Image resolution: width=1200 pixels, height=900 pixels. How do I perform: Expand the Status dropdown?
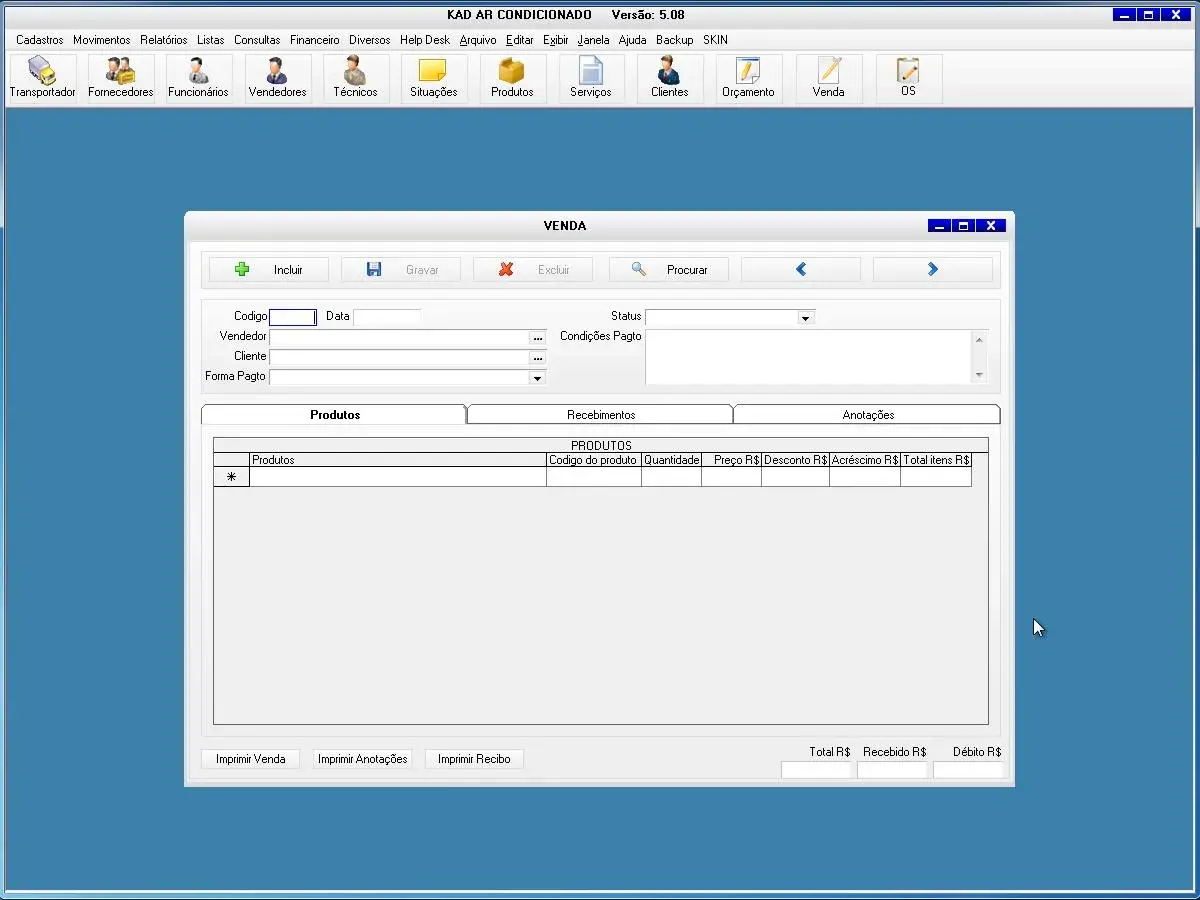coord(805,318)
